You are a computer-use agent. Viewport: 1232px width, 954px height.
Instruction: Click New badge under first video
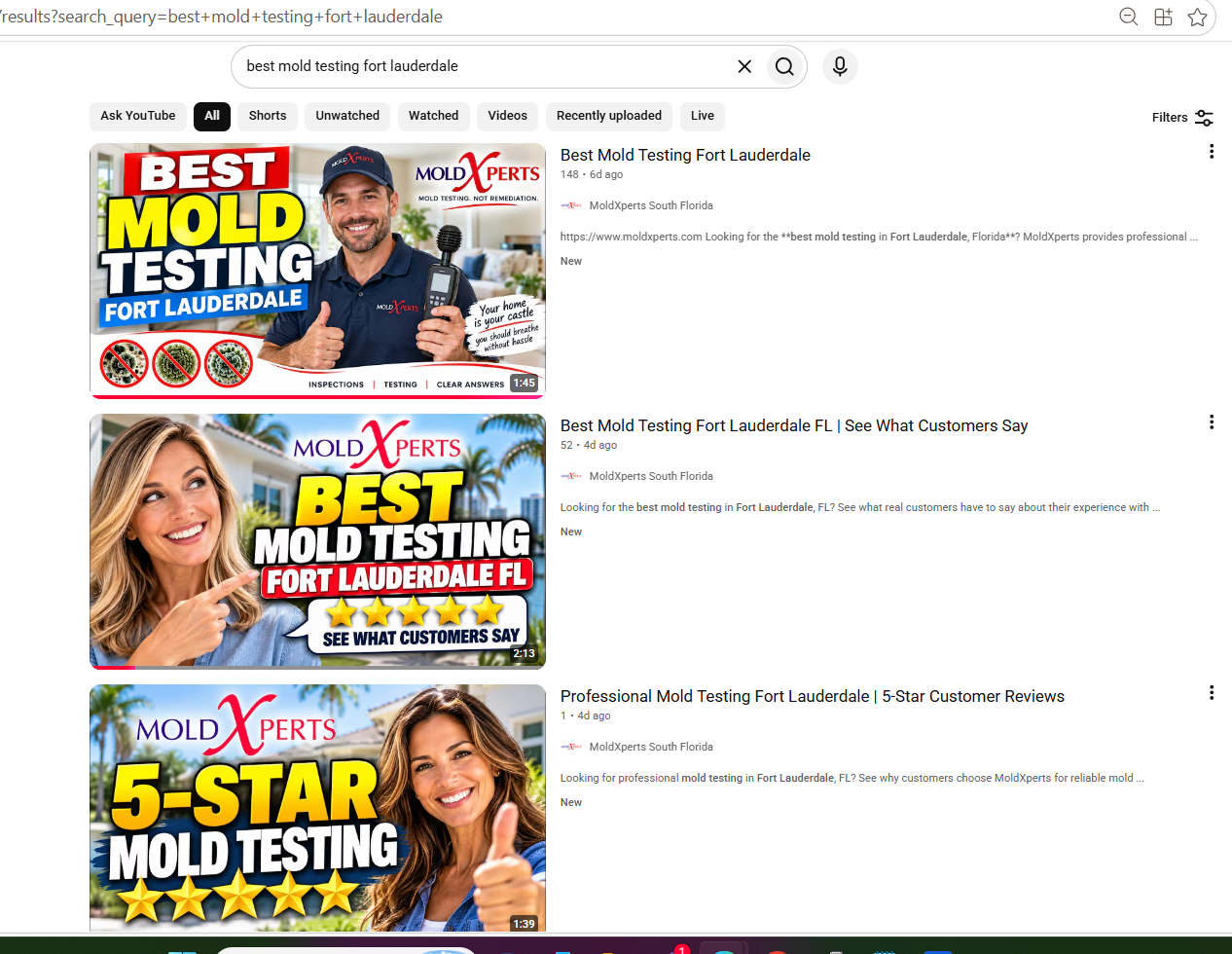pos(571,261)
